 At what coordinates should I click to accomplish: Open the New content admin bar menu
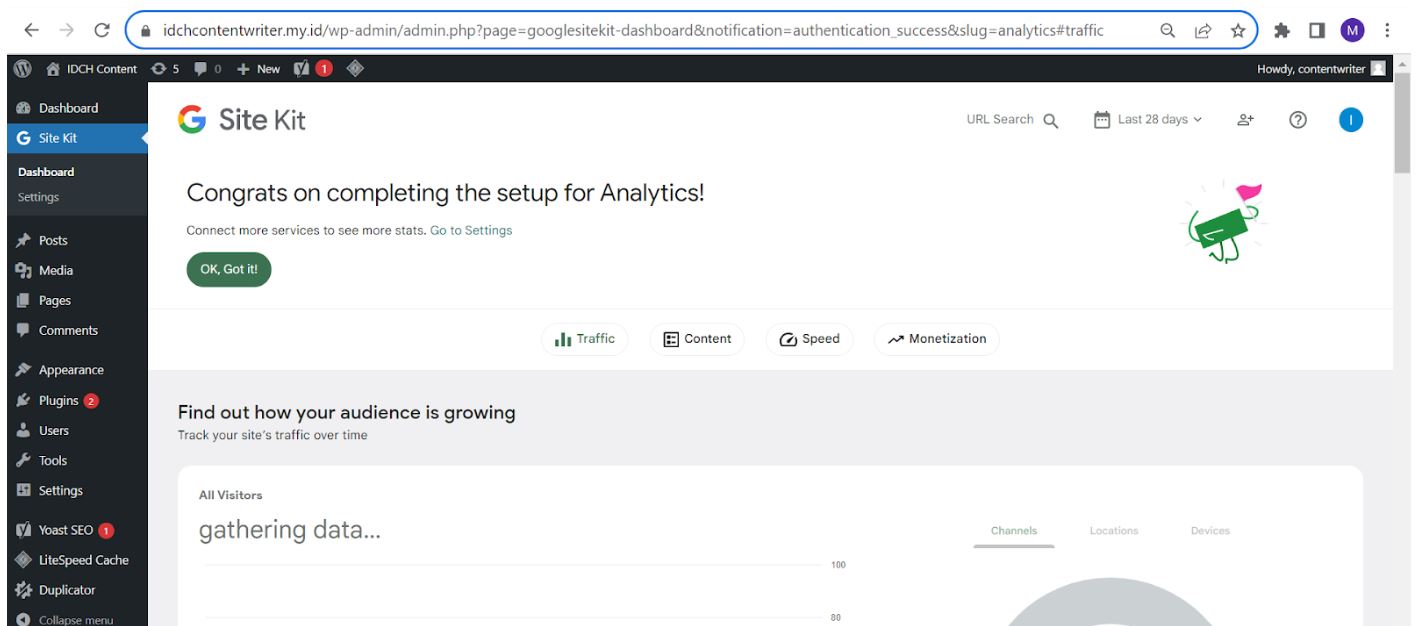pyautogui.click(x=258, y=69)
